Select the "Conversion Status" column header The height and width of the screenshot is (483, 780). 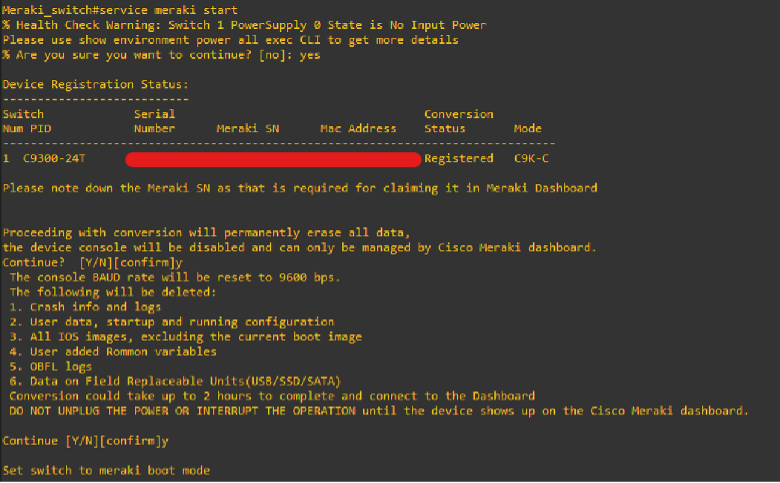459,121
